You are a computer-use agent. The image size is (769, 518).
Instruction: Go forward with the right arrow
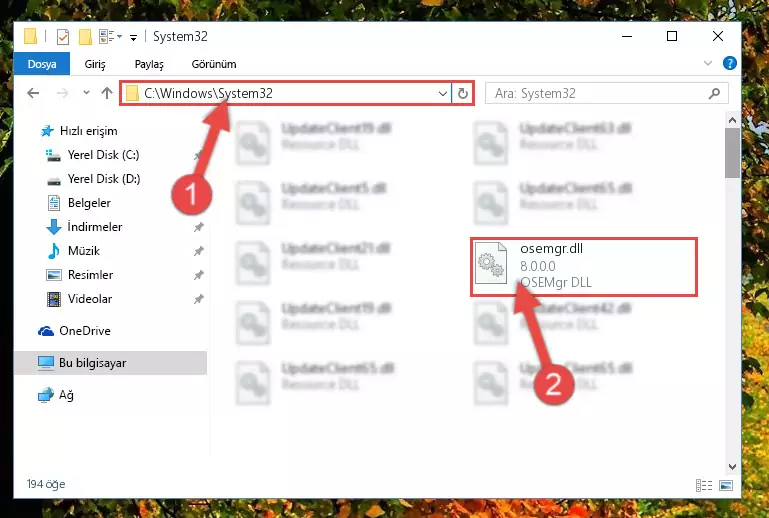(62, 93)
